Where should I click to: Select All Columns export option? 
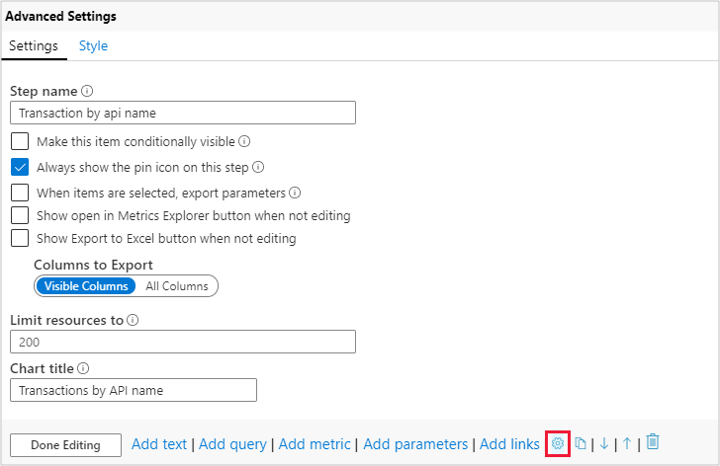pos(177,286)
